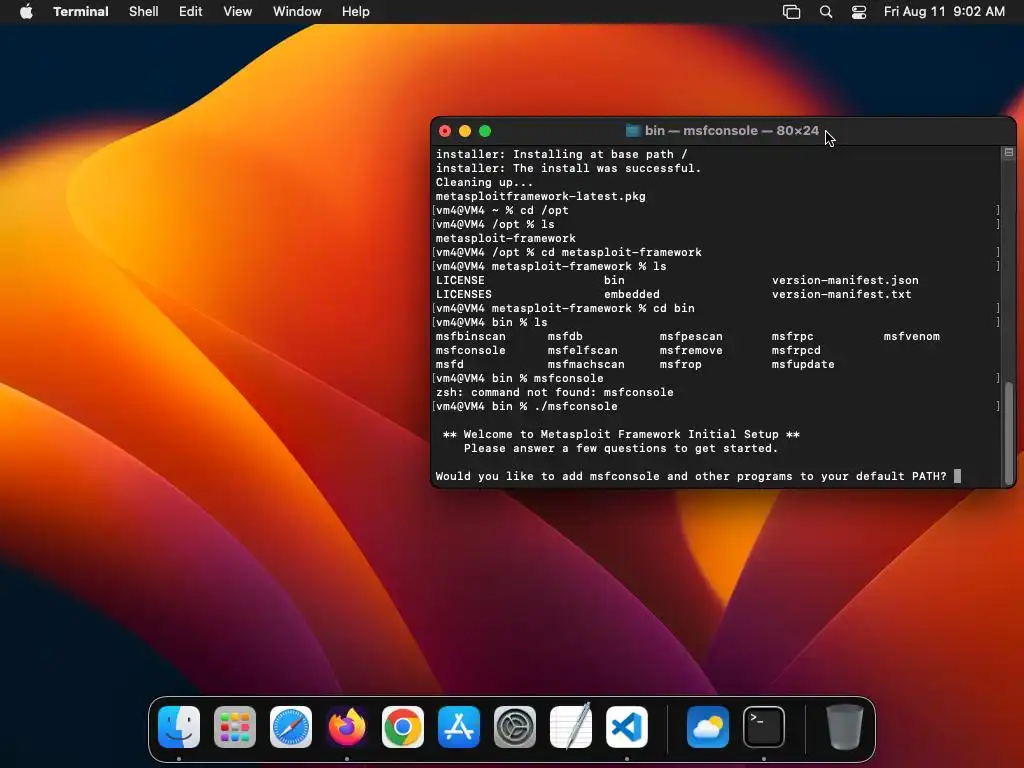Open the Terminal application menu
The image size is (1024, 768).
(81, 12)
